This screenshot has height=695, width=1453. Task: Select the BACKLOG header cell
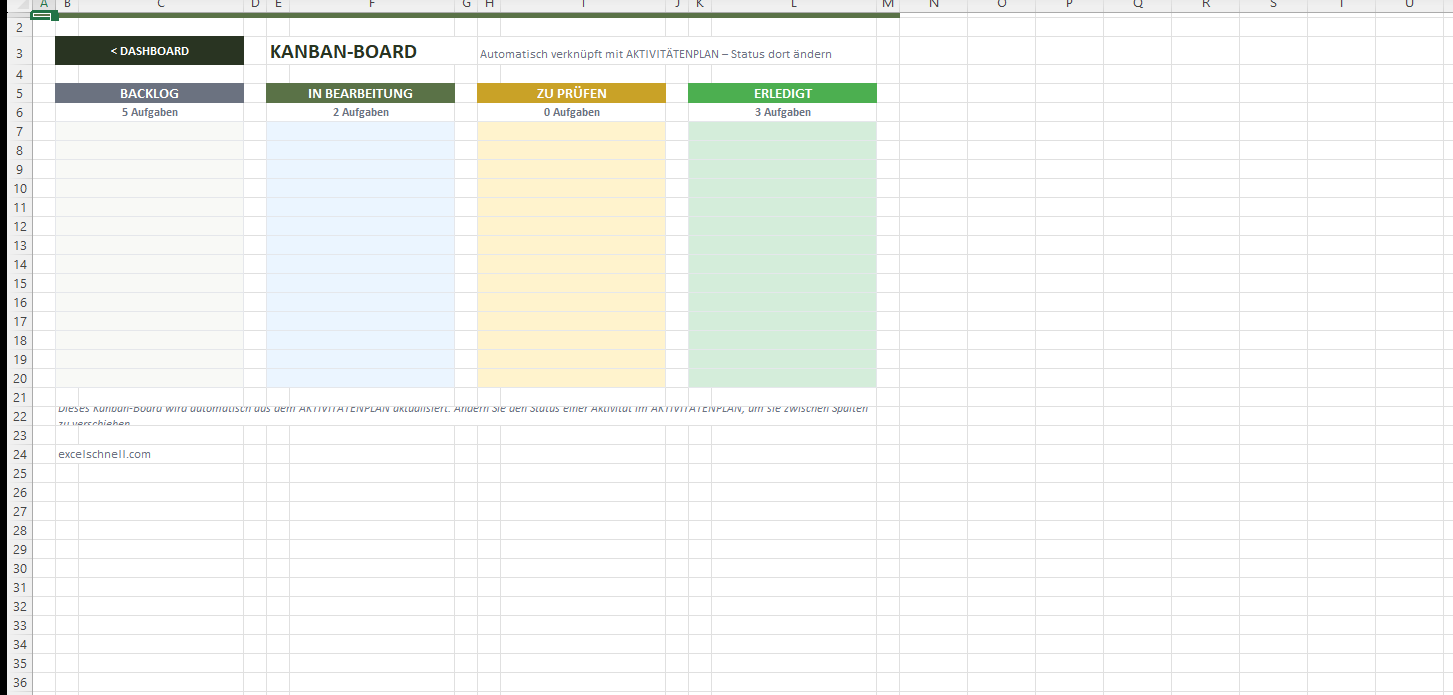[x=149, y=93]
